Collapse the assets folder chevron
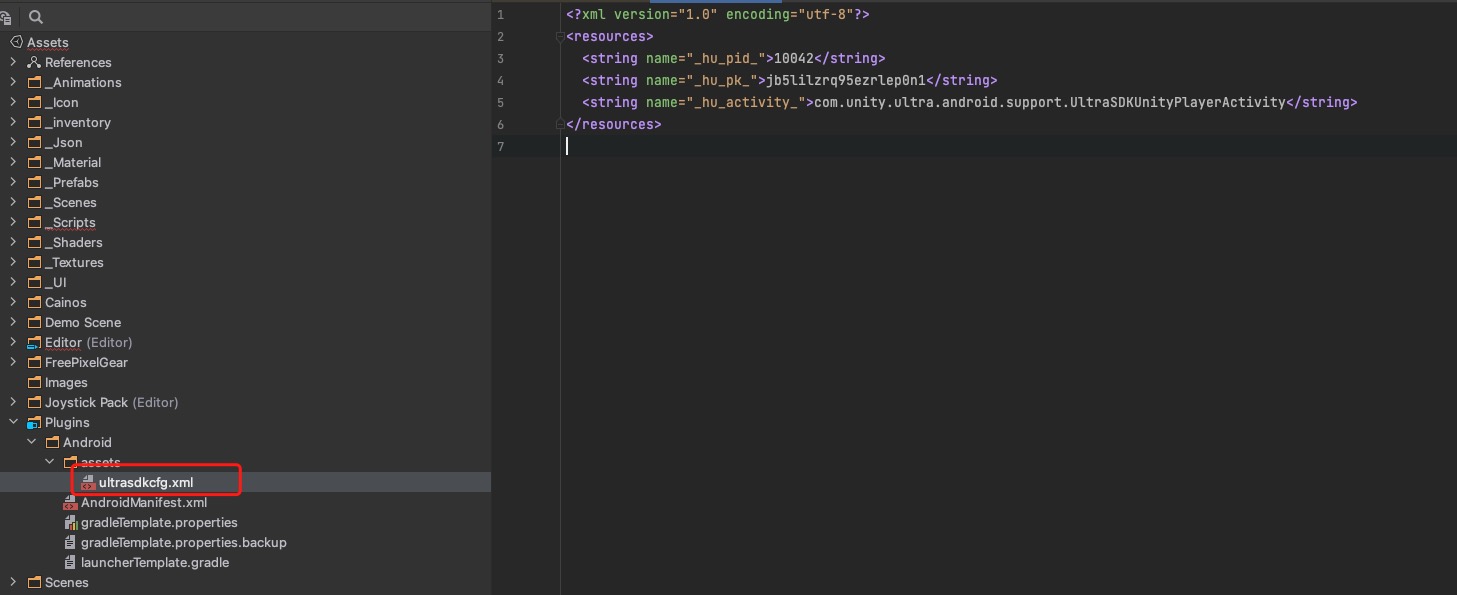 pyautogui.click(x=49, y=462)
